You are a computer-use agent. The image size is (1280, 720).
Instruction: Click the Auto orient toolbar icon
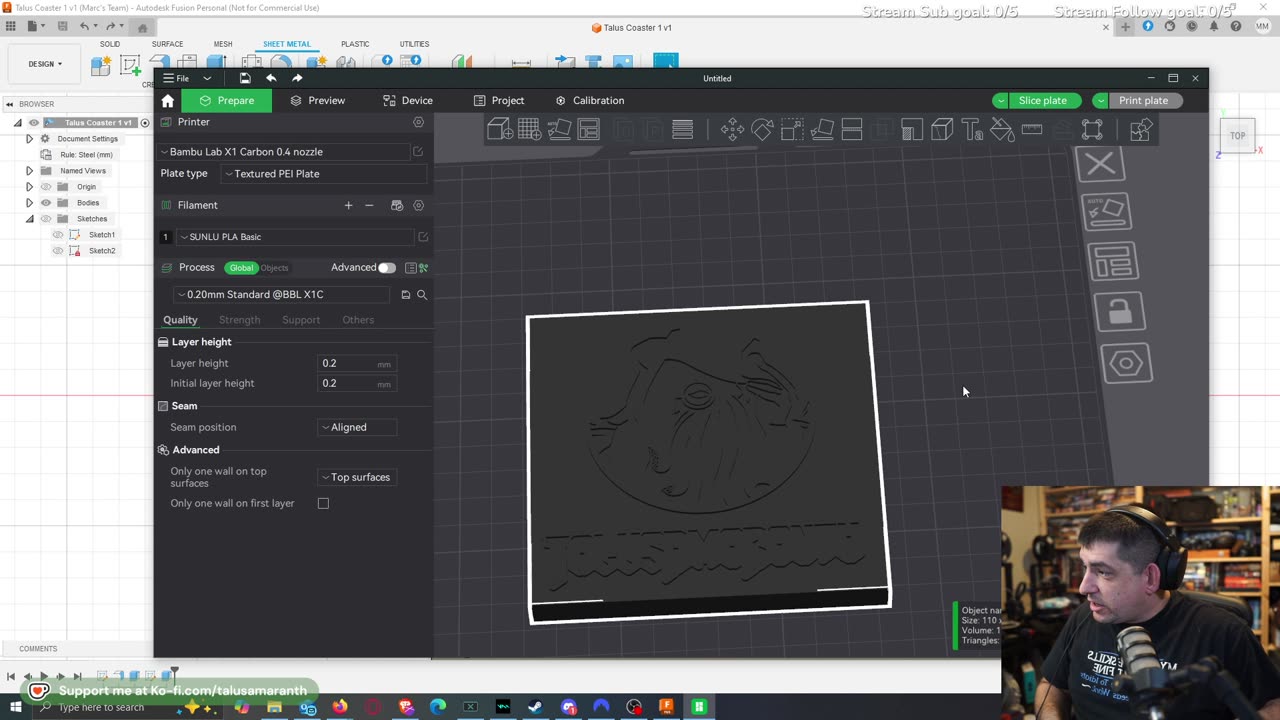pos(559,129)
